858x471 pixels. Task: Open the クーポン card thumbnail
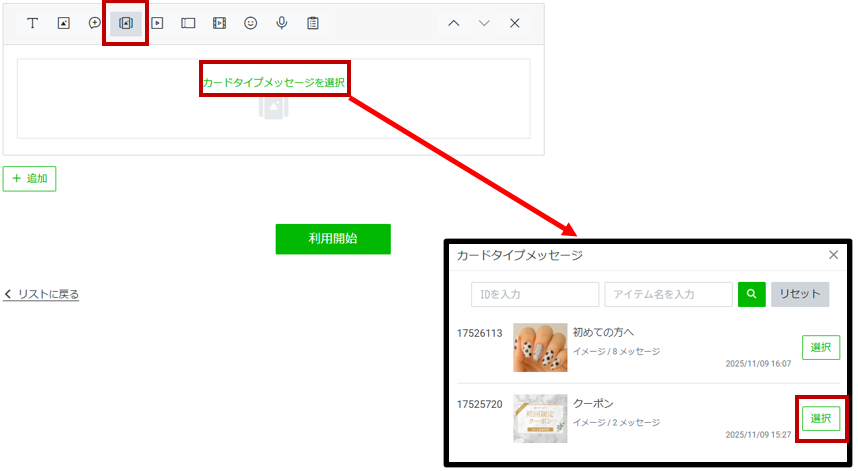[x=540, y=418]
